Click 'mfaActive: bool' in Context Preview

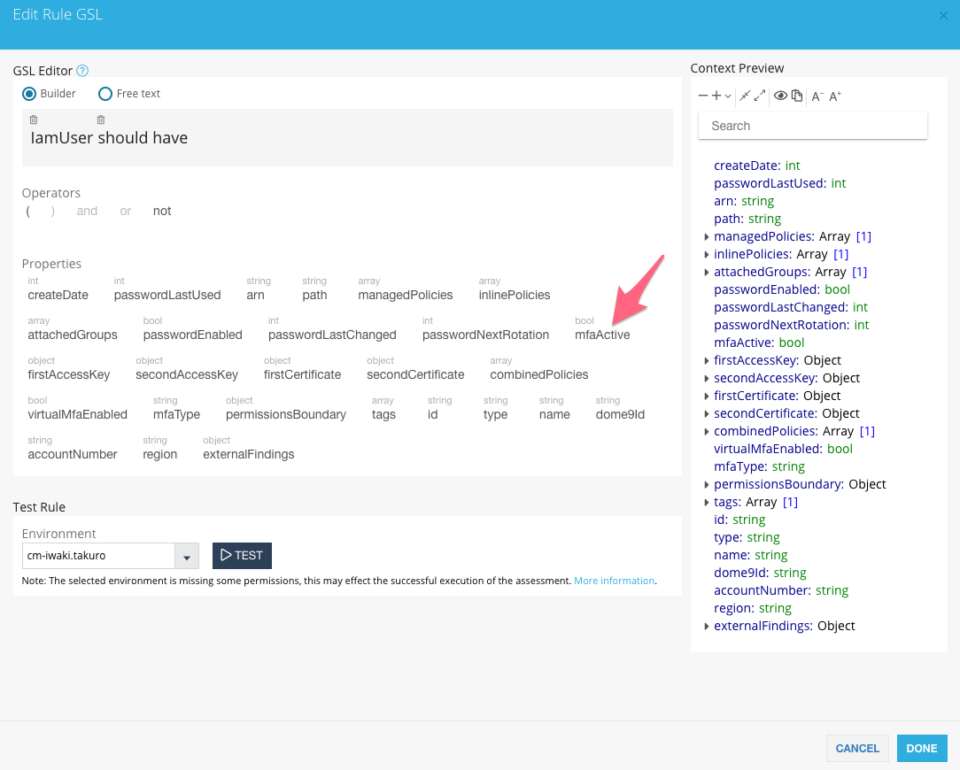(x=759, y=343)
